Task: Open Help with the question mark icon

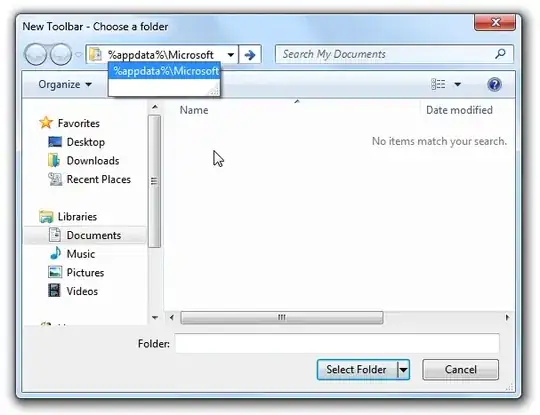Action: pos(494,84)
